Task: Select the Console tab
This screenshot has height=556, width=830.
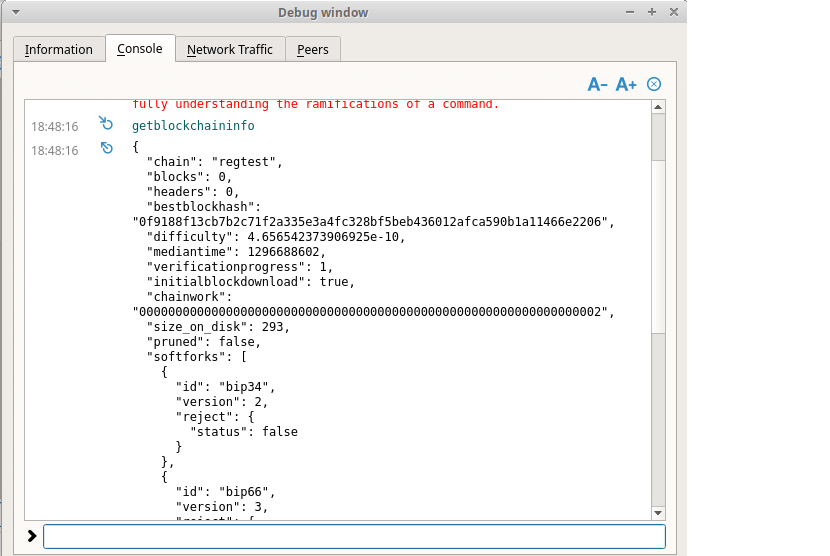Action: coord(140,49)
